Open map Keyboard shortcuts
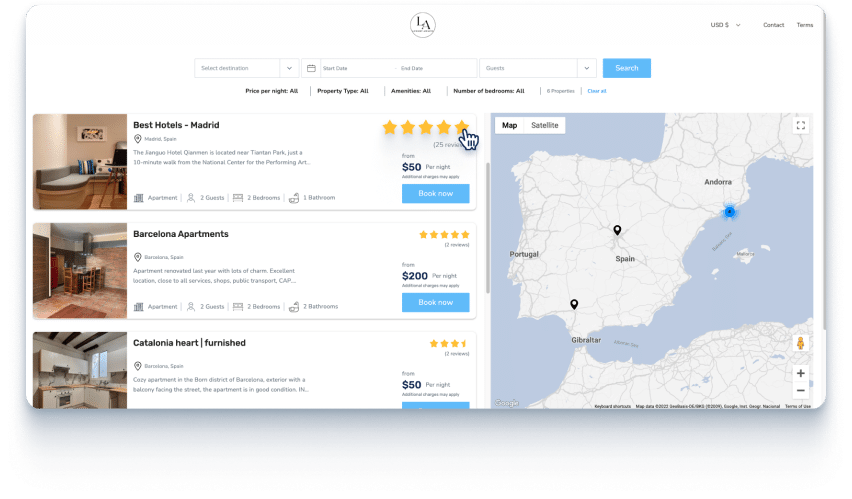This screenshot has width=852, height=499. [x=612, y=406]
